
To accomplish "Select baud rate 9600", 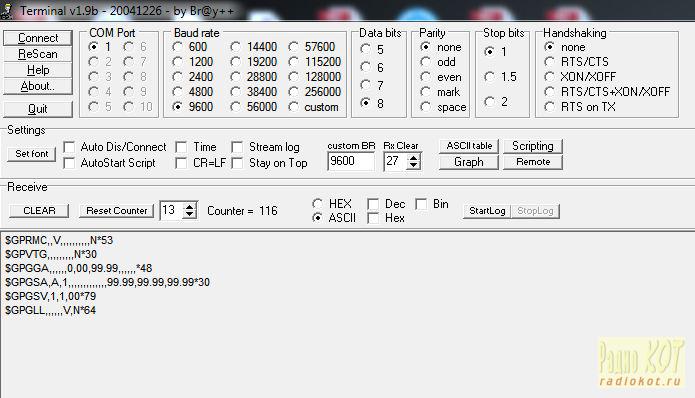I will 177,106.
